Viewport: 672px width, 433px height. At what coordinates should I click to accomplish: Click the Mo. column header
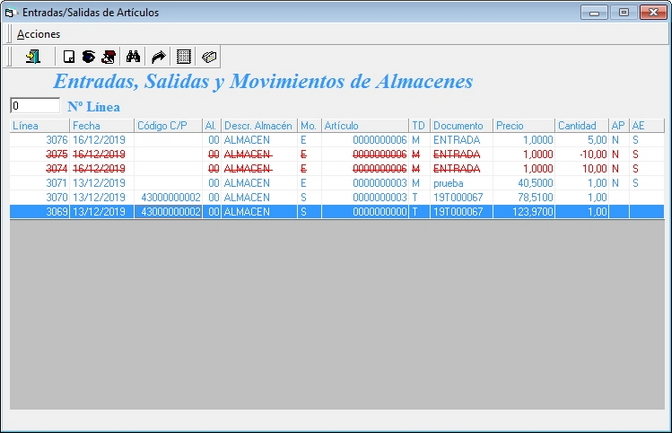coord(309,126)
